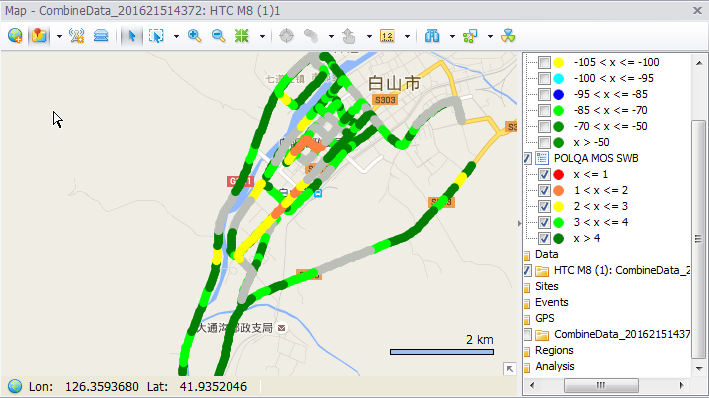Toggle the 'x > 4' dark green checkbox

[544, 238]
